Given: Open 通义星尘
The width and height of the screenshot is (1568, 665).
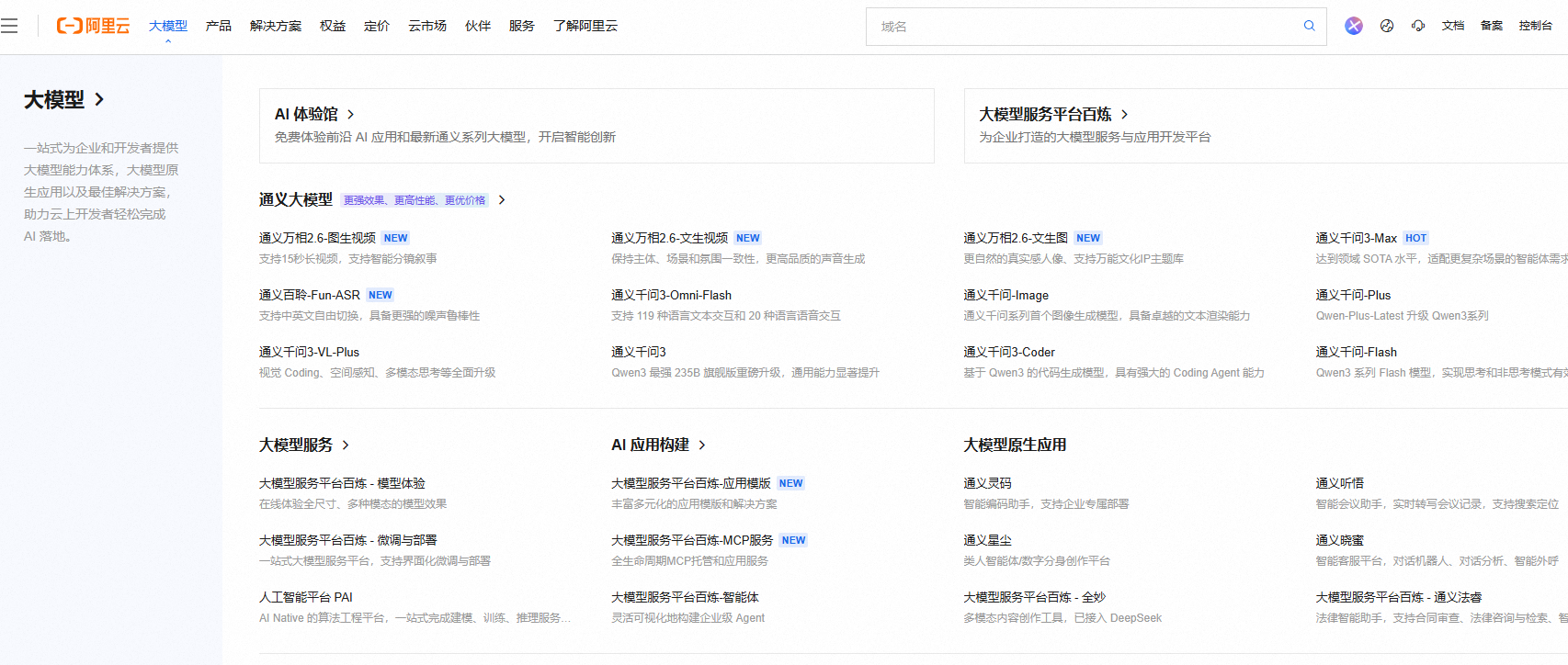Looking at the screenshot, I should (987, 540).
